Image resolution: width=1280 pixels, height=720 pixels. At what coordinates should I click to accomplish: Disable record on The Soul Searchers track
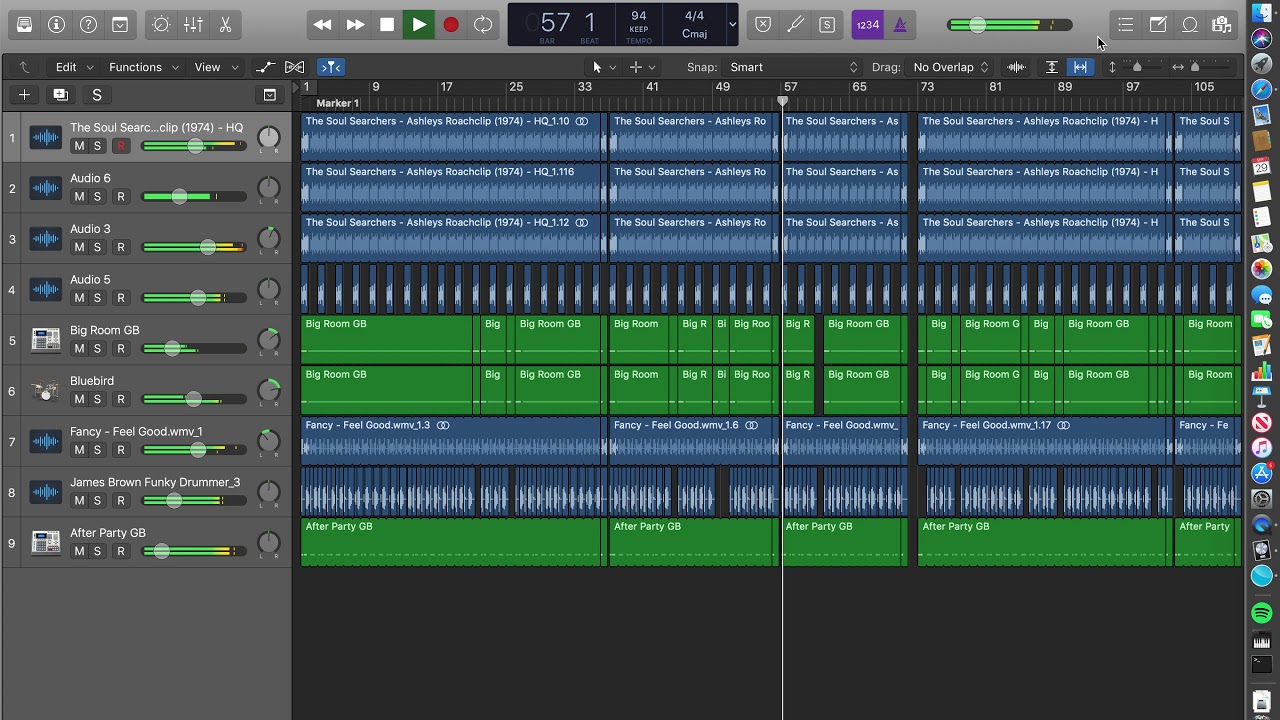121,146
